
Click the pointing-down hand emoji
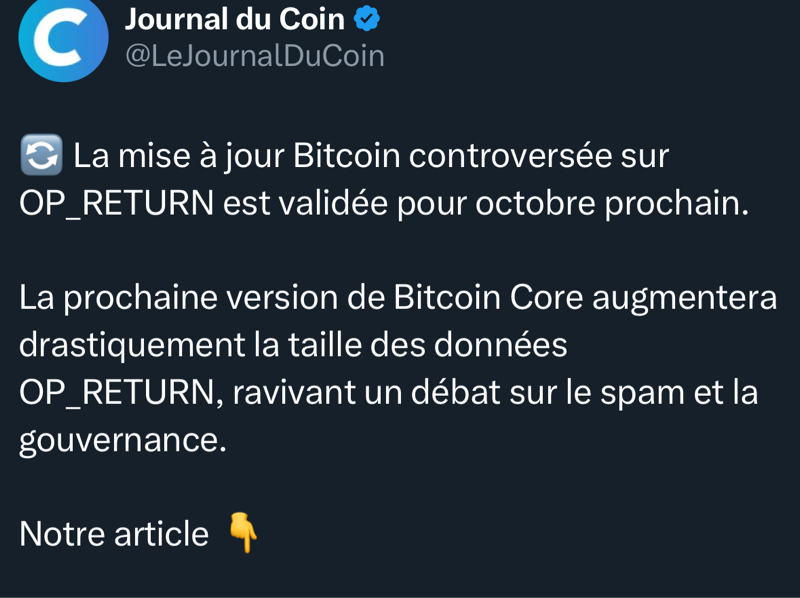[x=243, y=533]
